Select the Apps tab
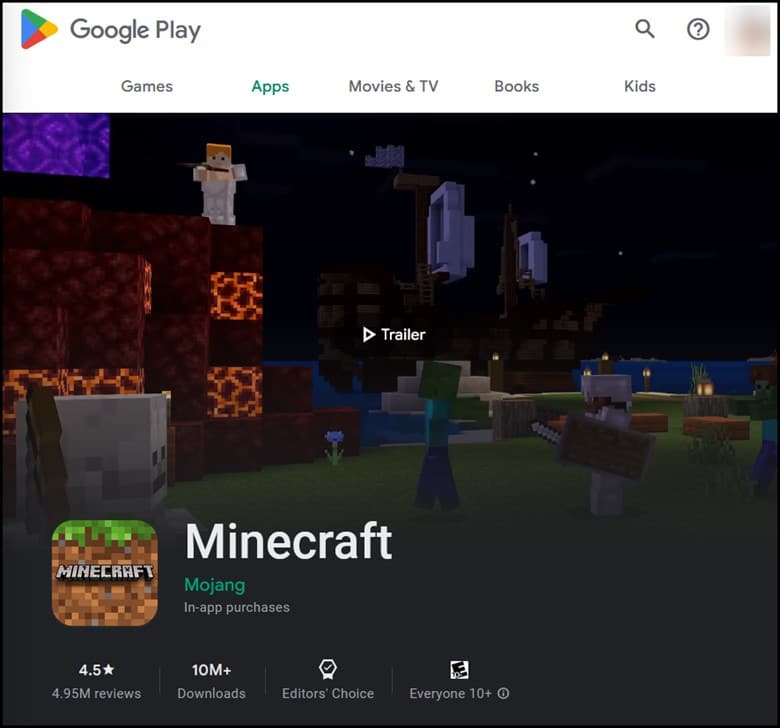 click(x=270, y=87)
